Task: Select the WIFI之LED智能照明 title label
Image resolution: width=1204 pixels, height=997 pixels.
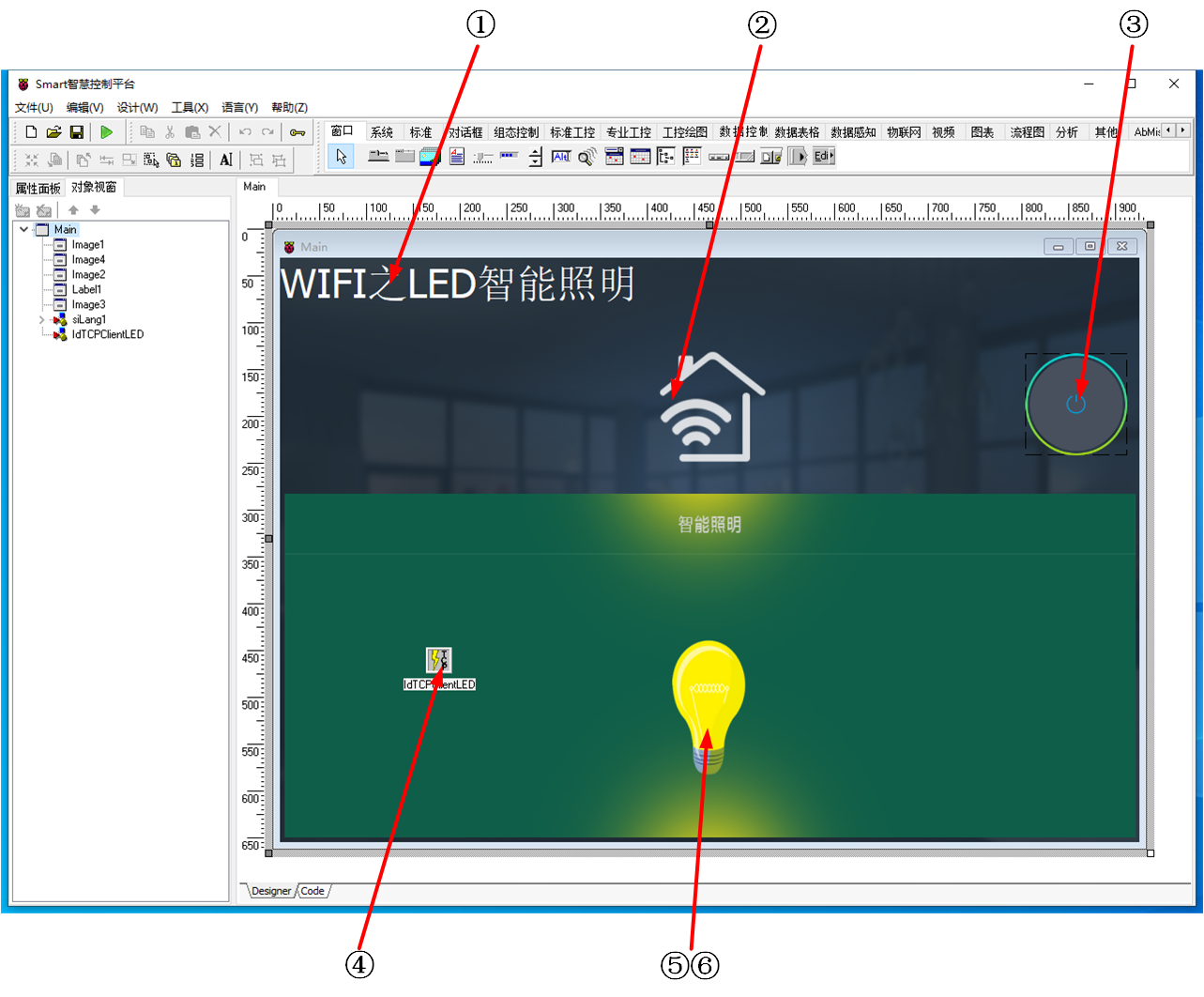Action: coord(458,284)
